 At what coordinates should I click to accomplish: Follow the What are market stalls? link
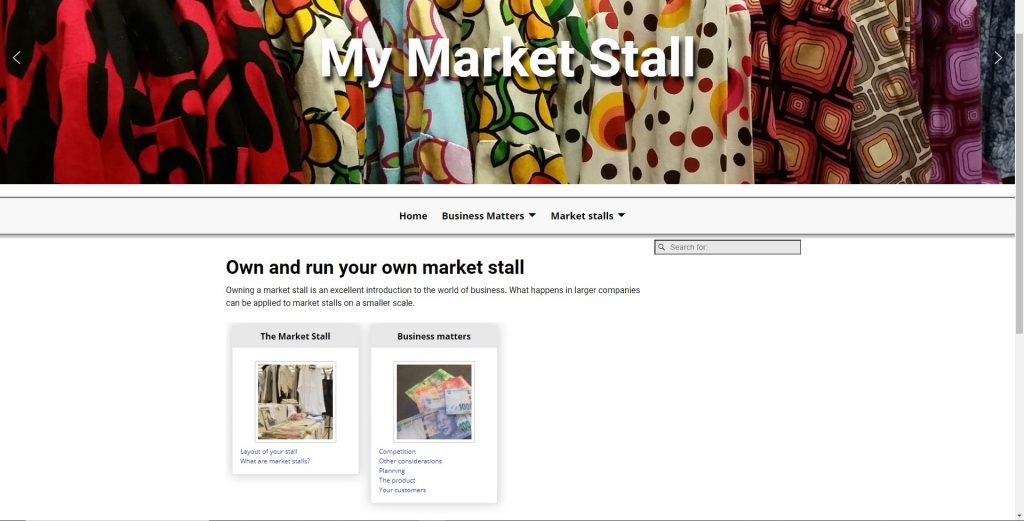[x=275, y=461]
